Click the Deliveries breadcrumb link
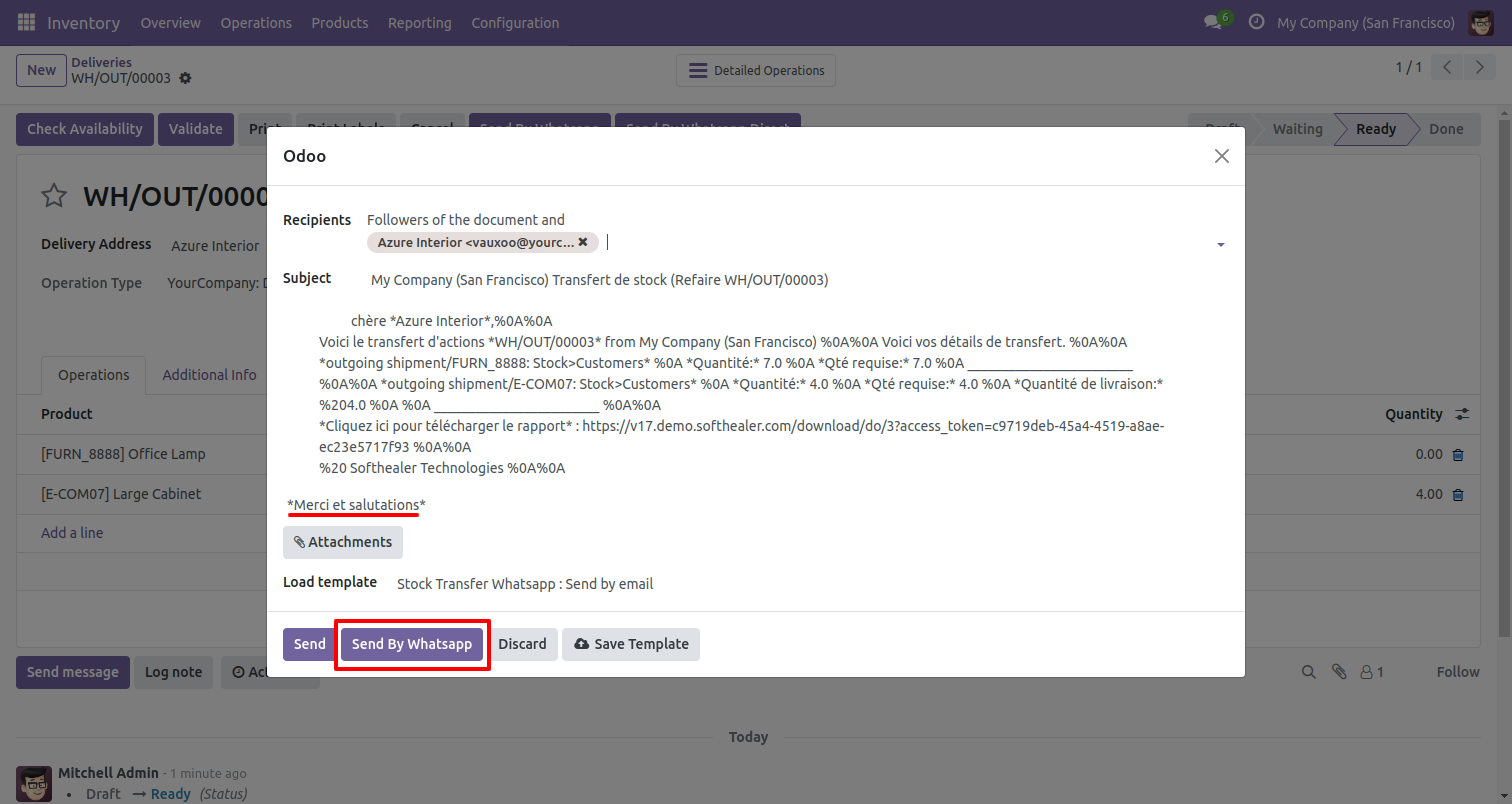The image size is (1512, 804). [x=102, y=62]
